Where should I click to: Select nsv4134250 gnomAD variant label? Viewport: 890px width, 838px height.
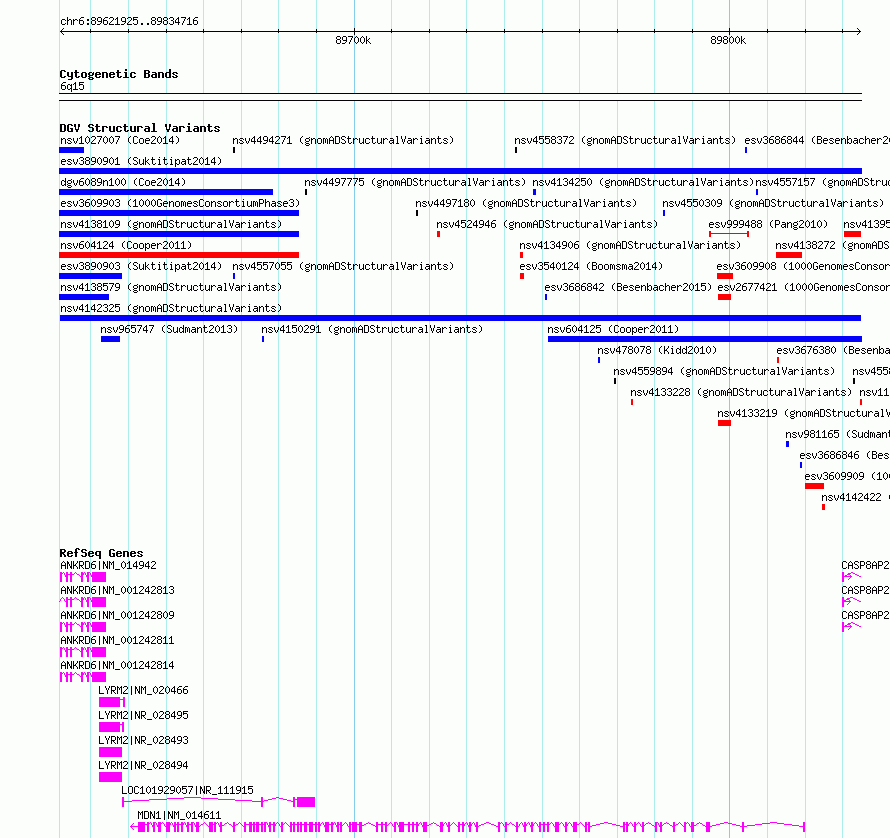coord(643,182)
